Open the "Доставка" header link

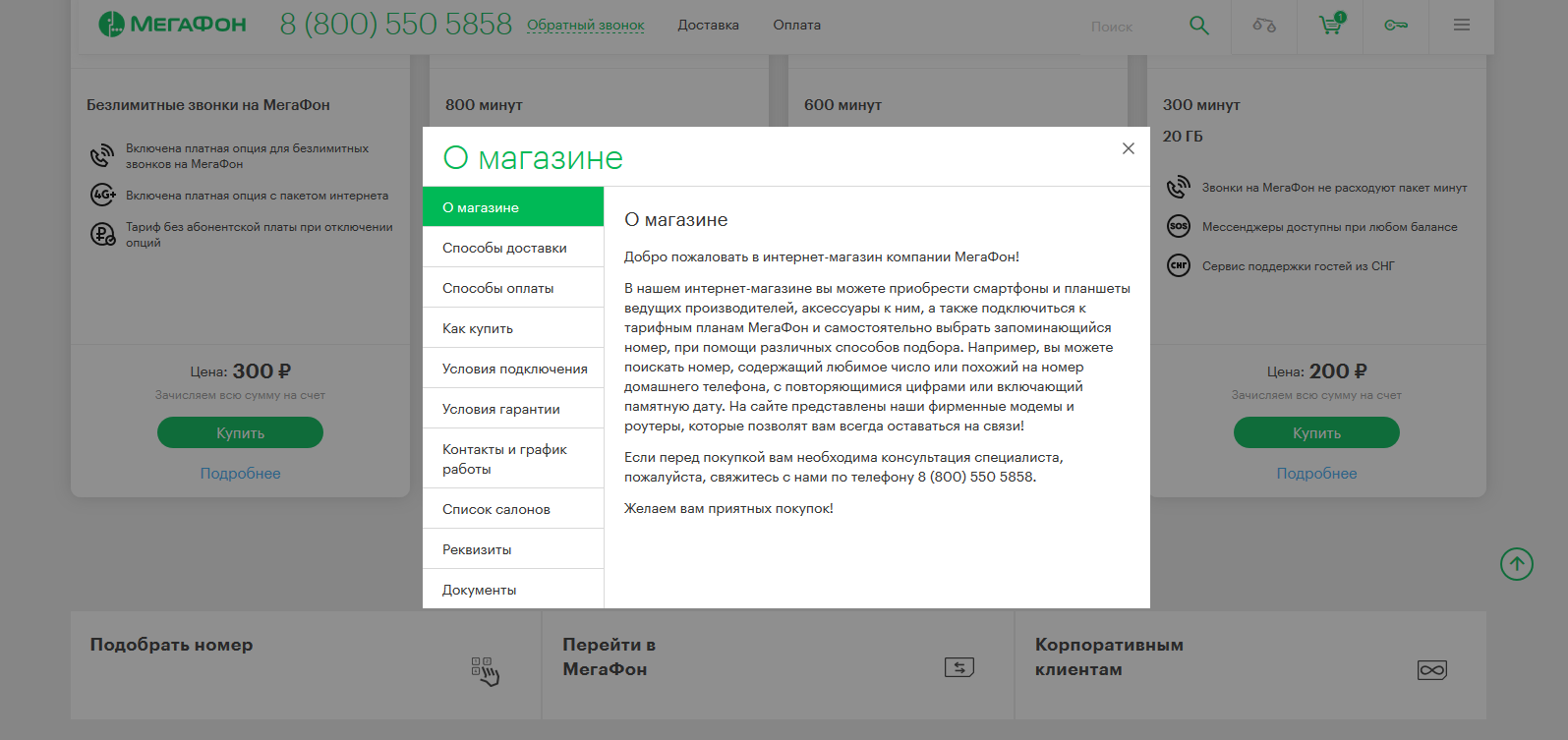pos(708,26)
